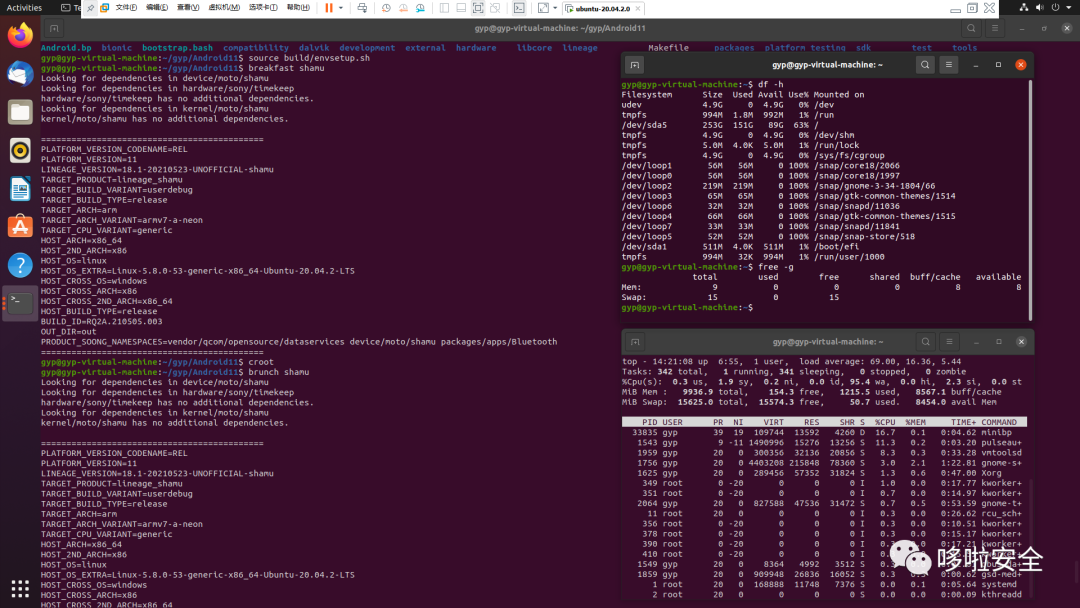Click the Android11 terminal window title

[x=560, y=28]
